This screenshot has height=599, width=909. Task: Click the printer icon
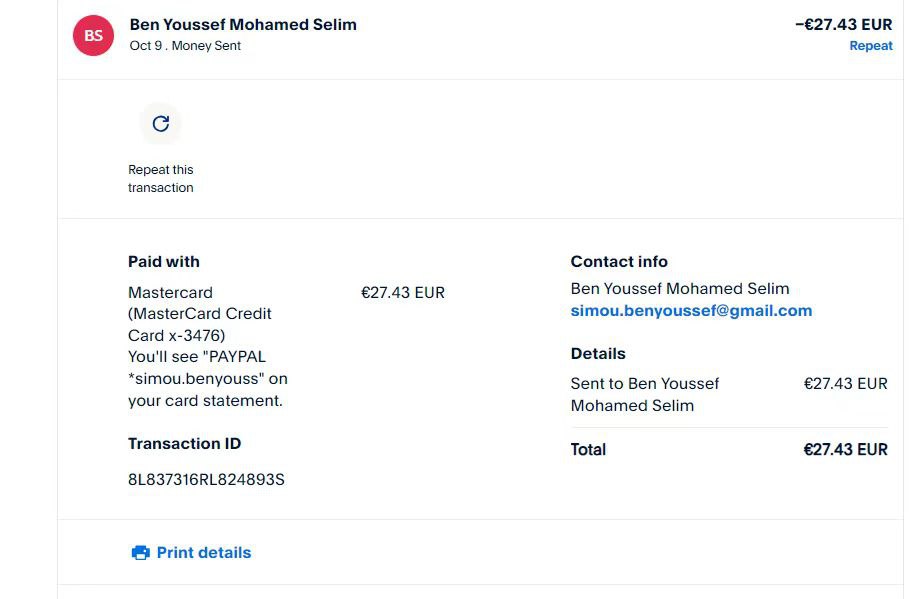[141, 553]
